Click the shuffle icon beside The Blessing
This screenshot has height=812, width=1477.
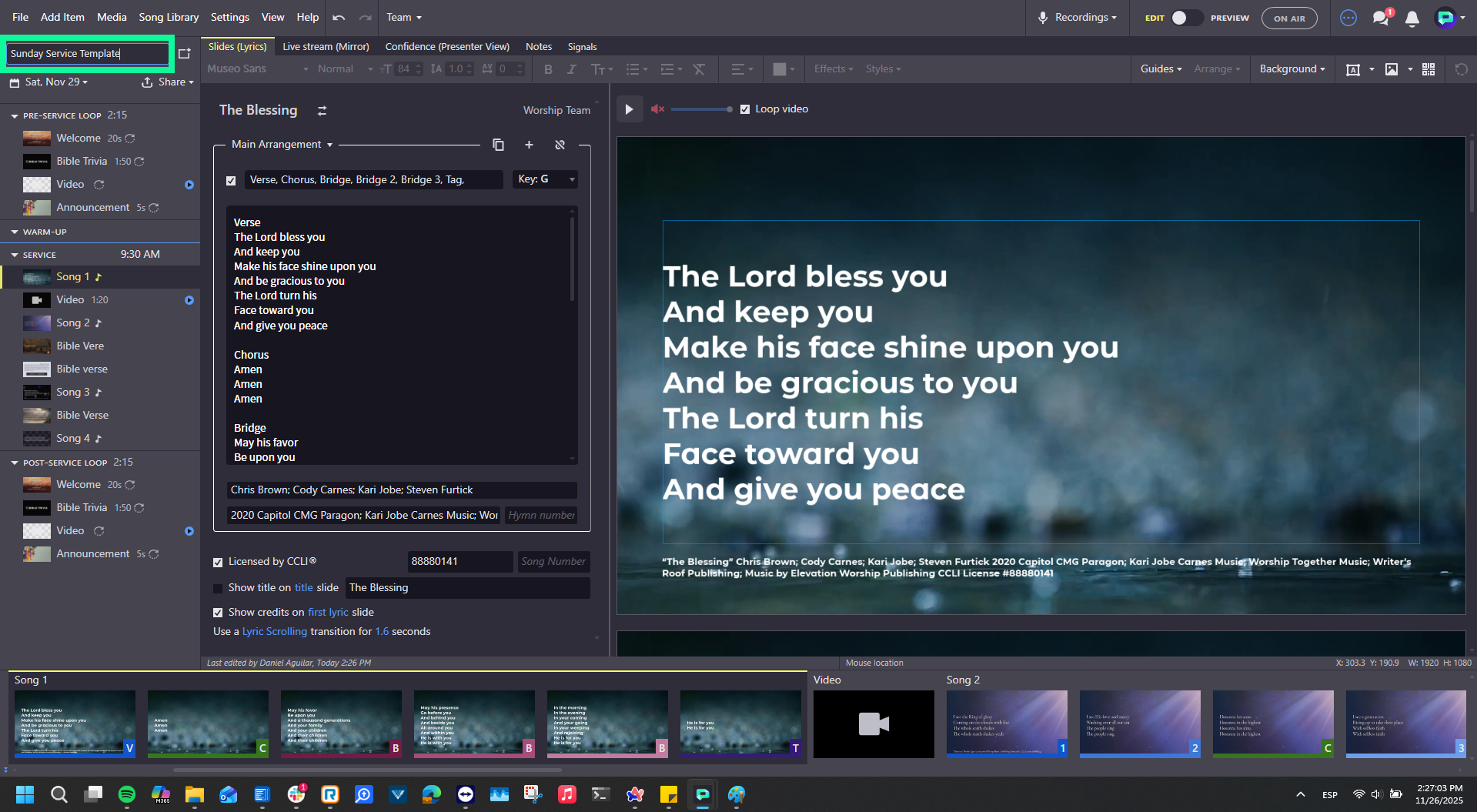point(322,111)
